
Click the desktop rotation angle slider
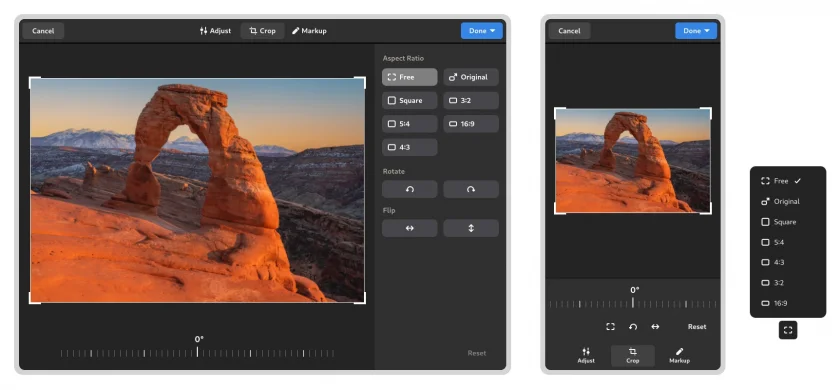click(197, 353)
